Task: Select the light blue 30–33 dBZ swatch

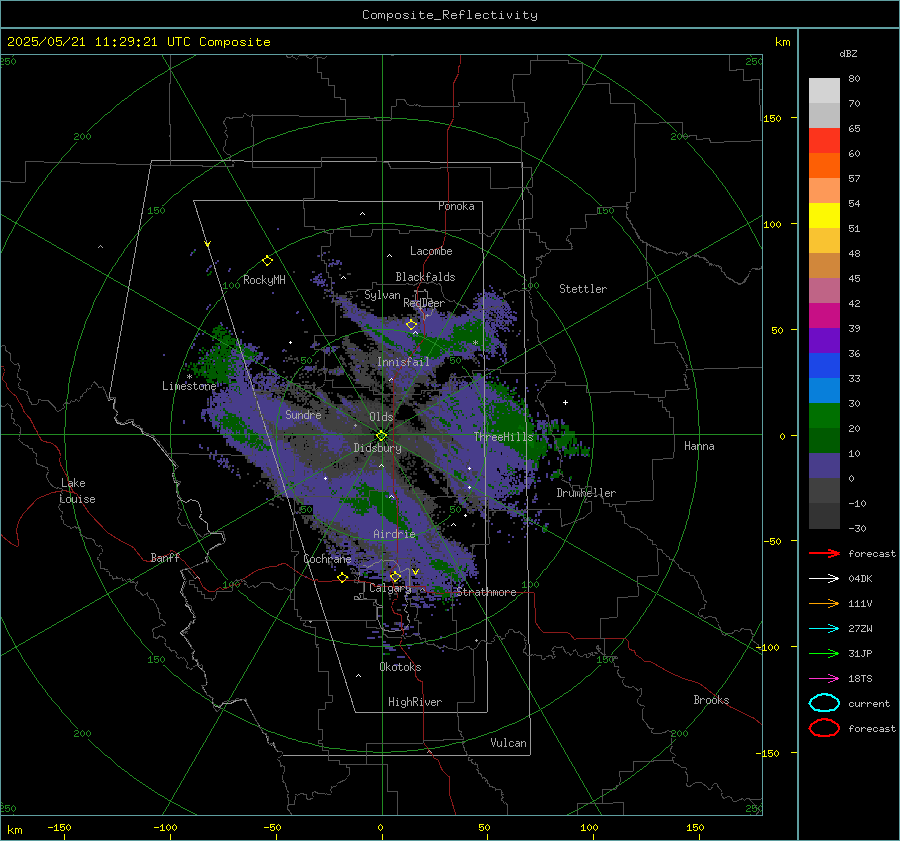Action: [824, 390]
